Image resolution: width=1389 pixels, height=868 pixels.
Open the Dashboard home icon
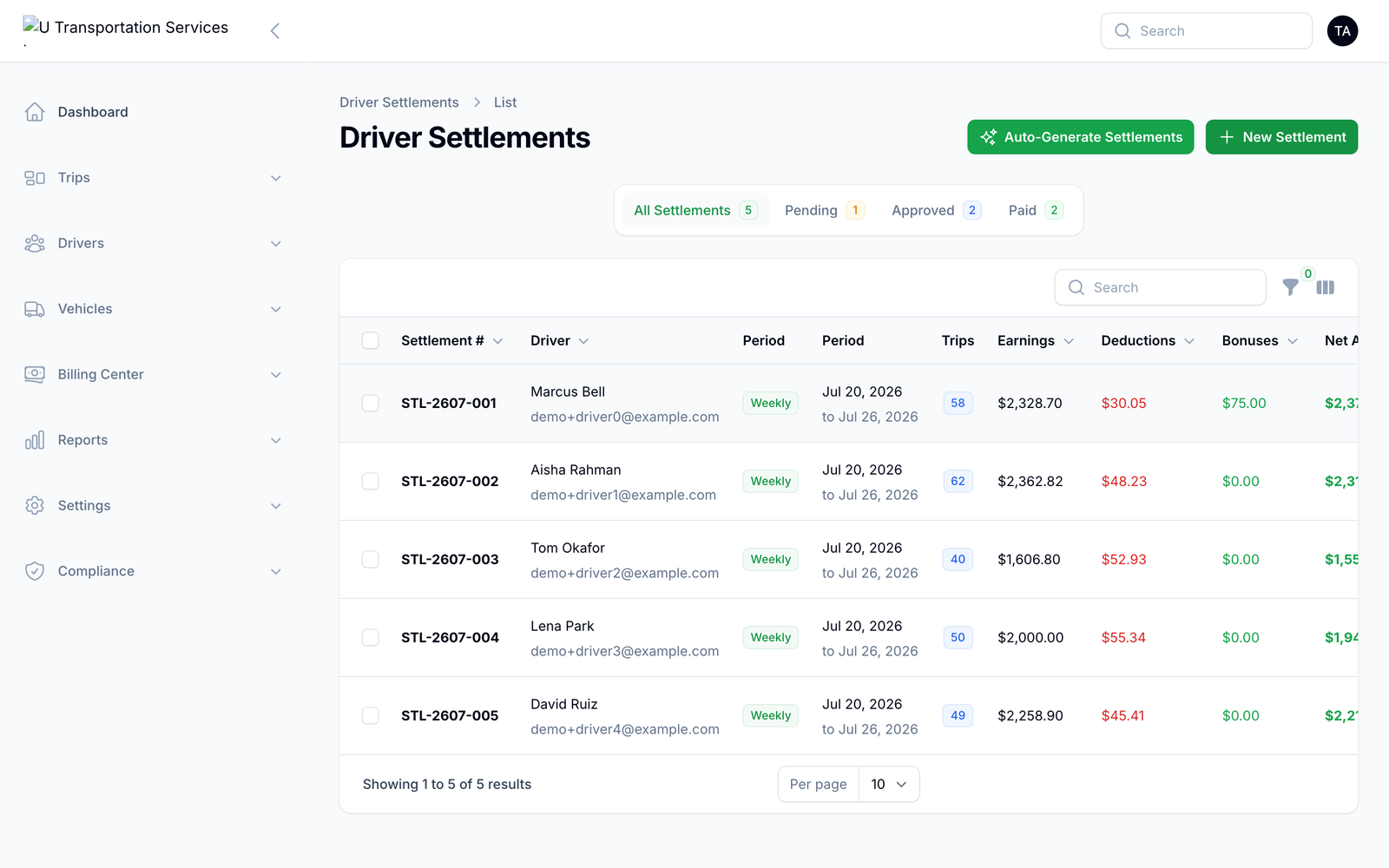coord(35,112)
